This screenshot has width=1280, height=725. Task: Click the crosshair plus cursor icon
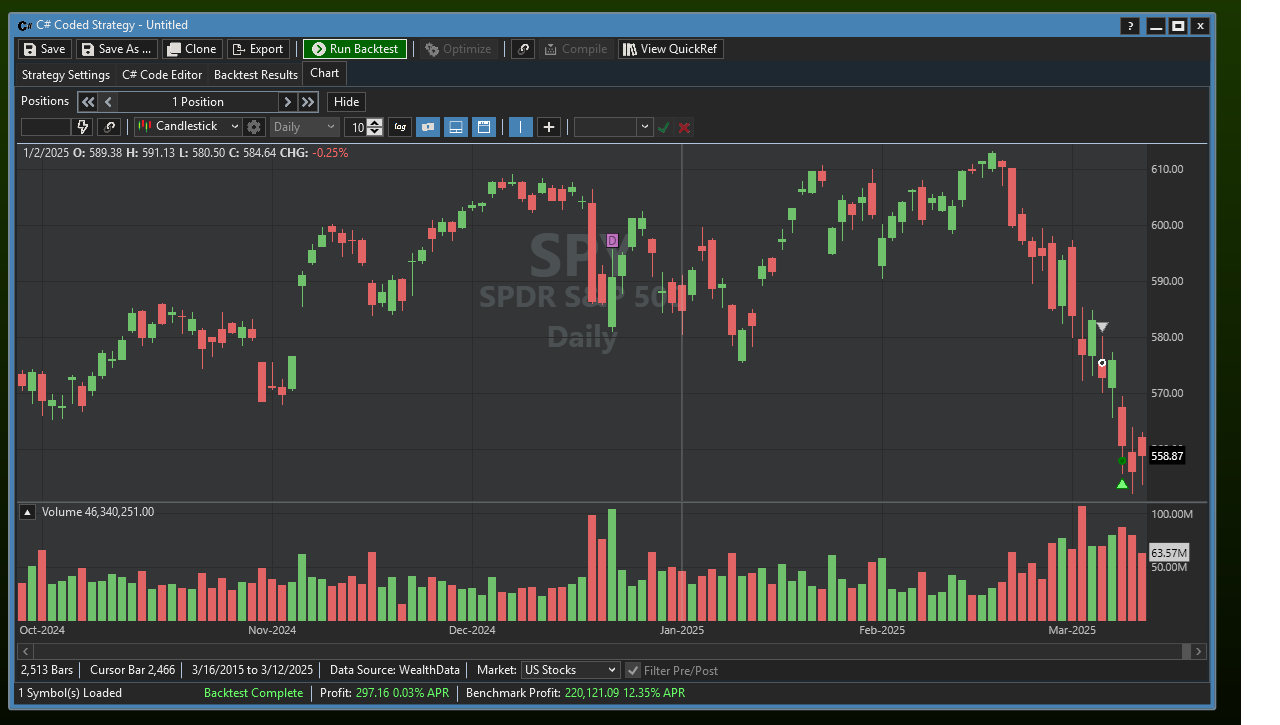(549, 127)
